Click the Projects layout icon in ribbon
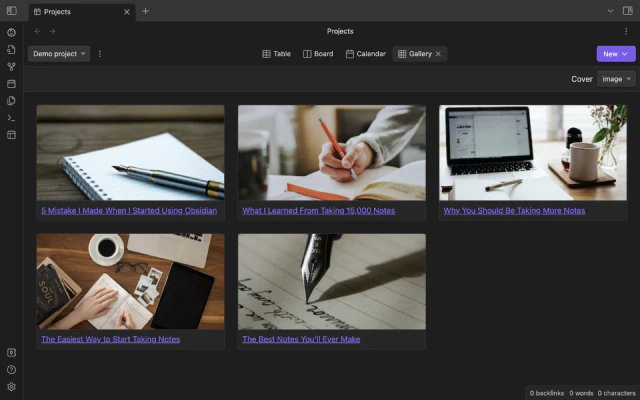The image size is (640, 400). point(11,134)
